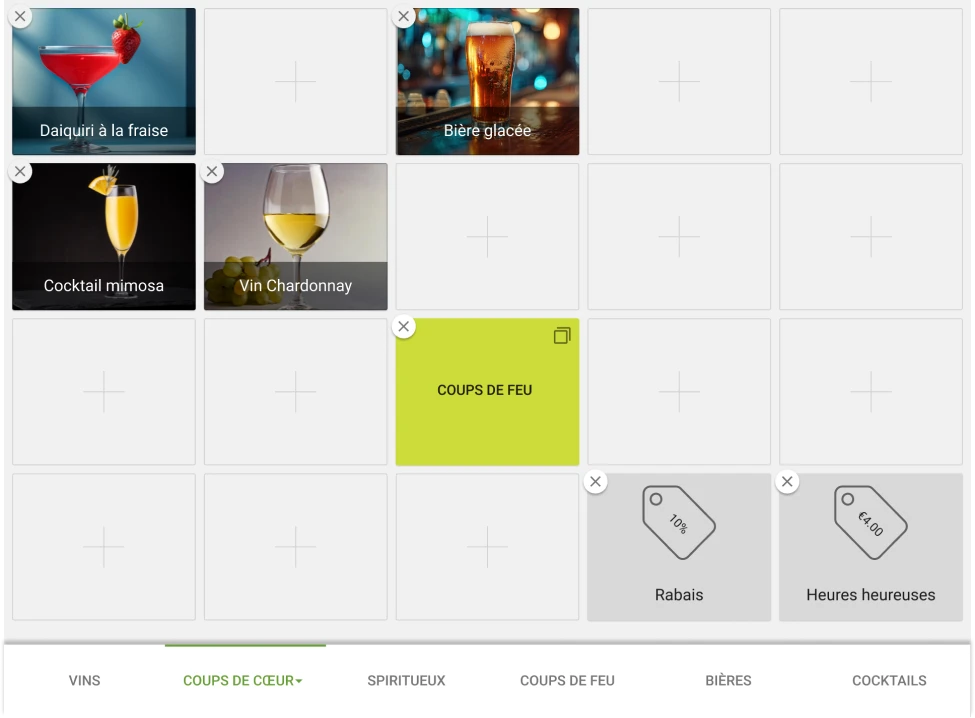Click the green Coups de feu tile

coord(486,400)
